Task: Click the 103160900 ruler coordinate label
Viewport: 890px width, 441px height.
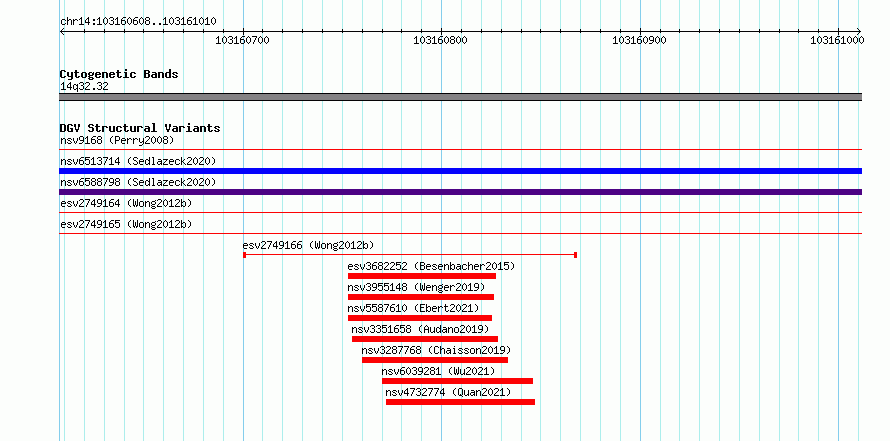Action: [x=640, y=40]
